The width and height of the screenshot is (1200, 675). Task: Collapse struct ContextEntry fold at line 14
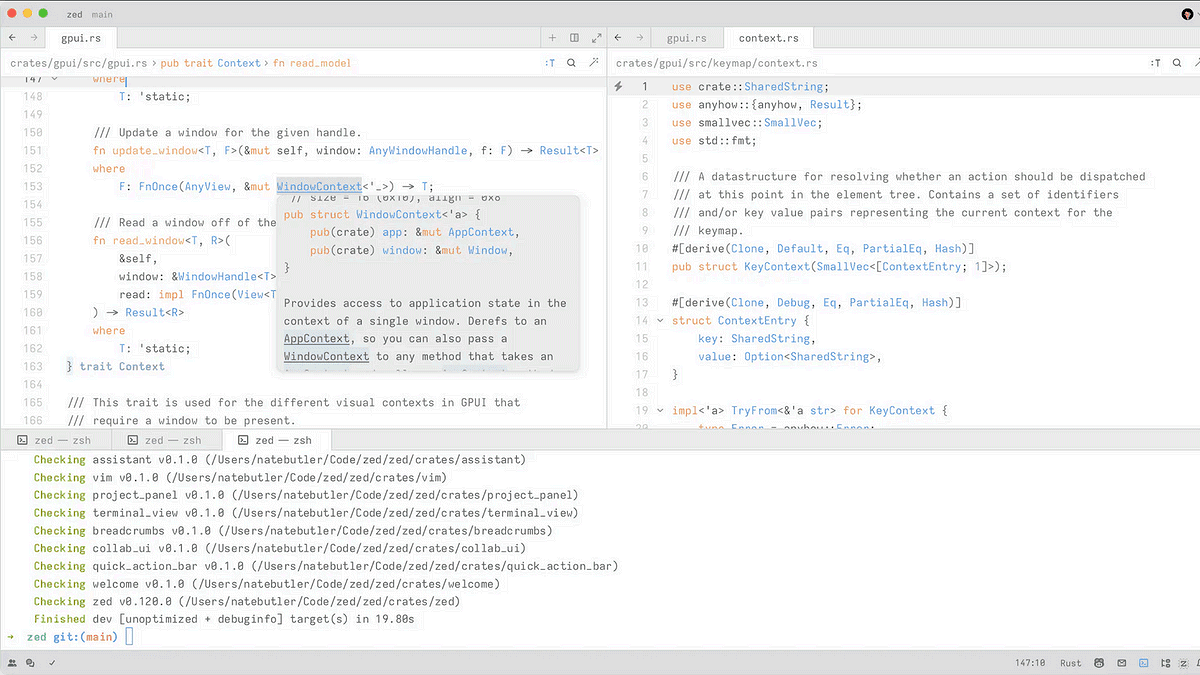[659, 321]
